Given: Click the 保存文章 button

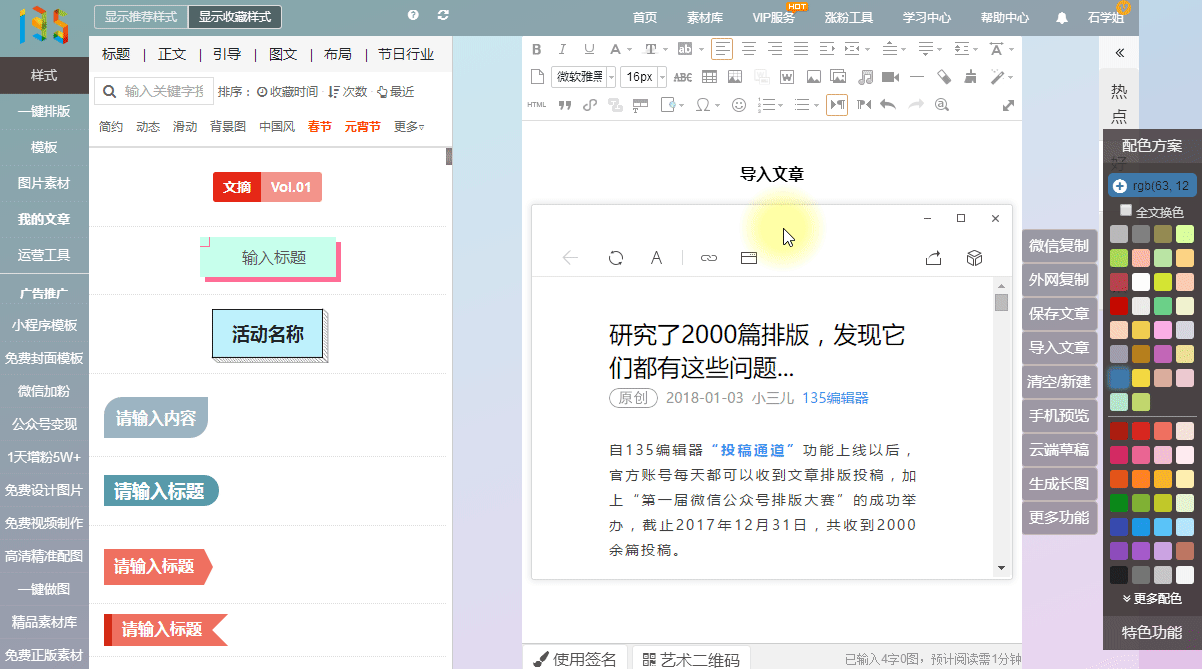Looking at the screenshot, I should 1058,314.
